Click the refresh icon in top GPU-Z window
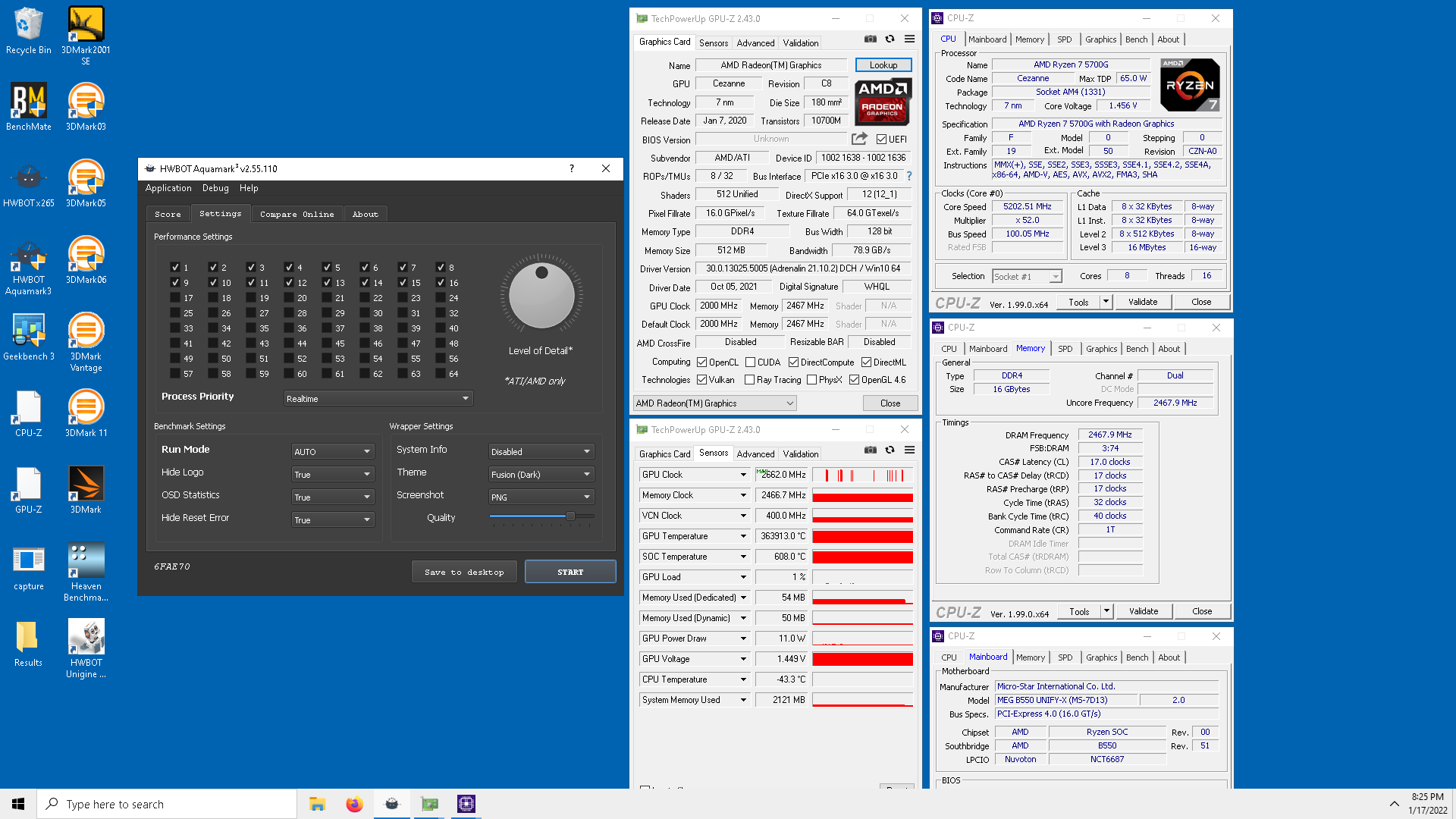 pos(890,39)
